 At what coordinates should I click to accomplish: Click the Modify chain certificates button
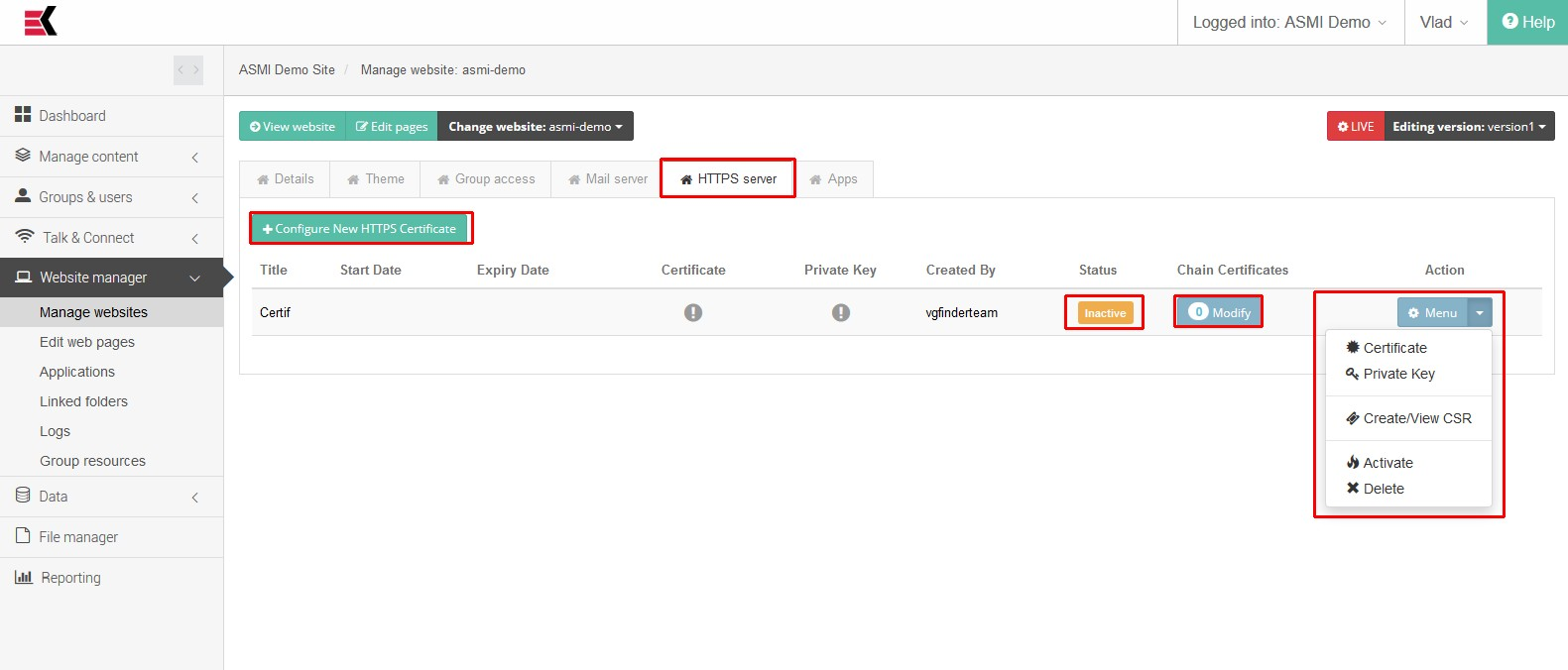coord(1219,312)
